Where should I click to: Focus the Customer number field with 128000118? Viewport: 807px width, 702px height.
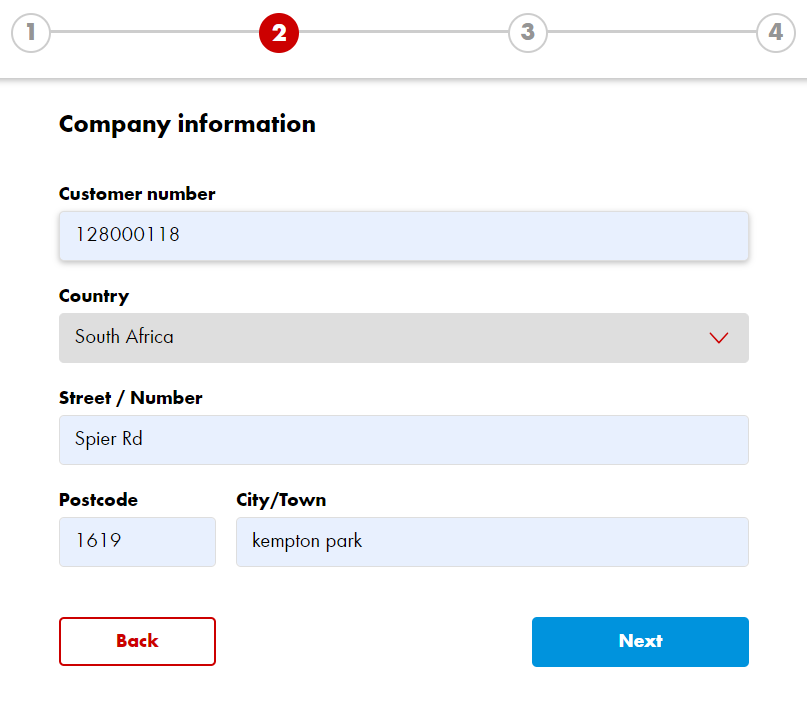pos(404,236)
